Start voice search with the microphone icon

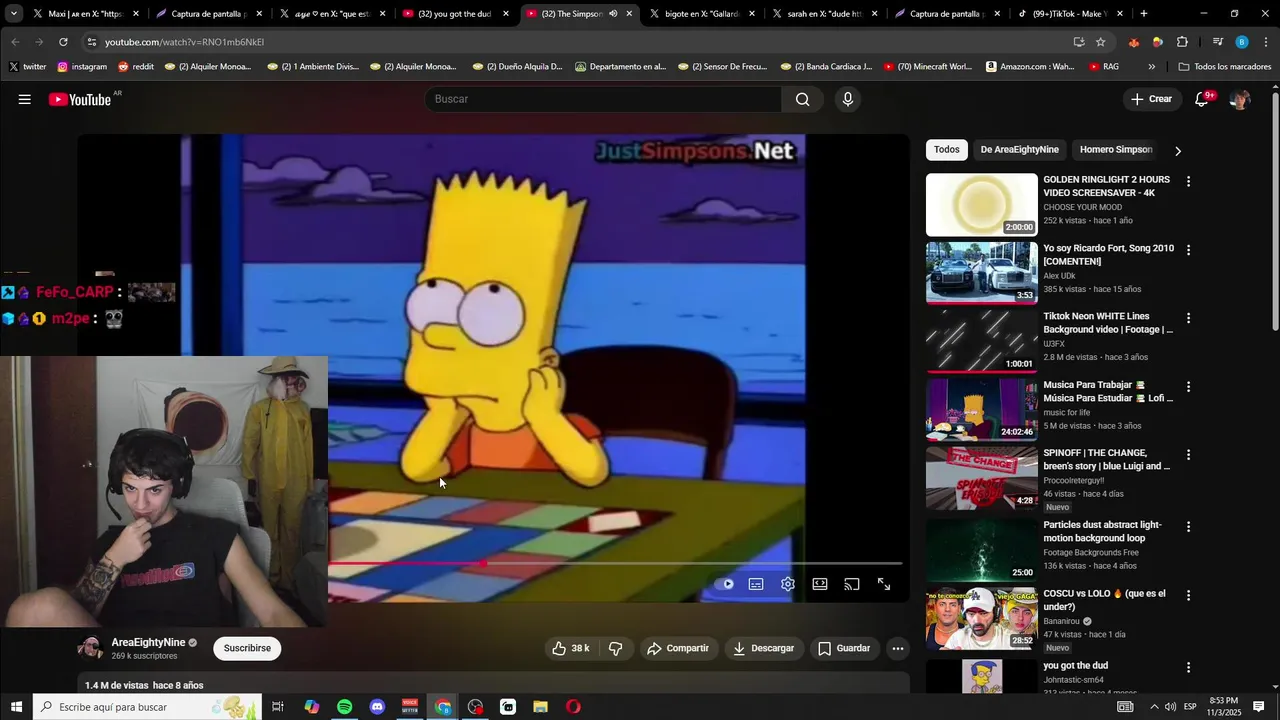(847, 99)
